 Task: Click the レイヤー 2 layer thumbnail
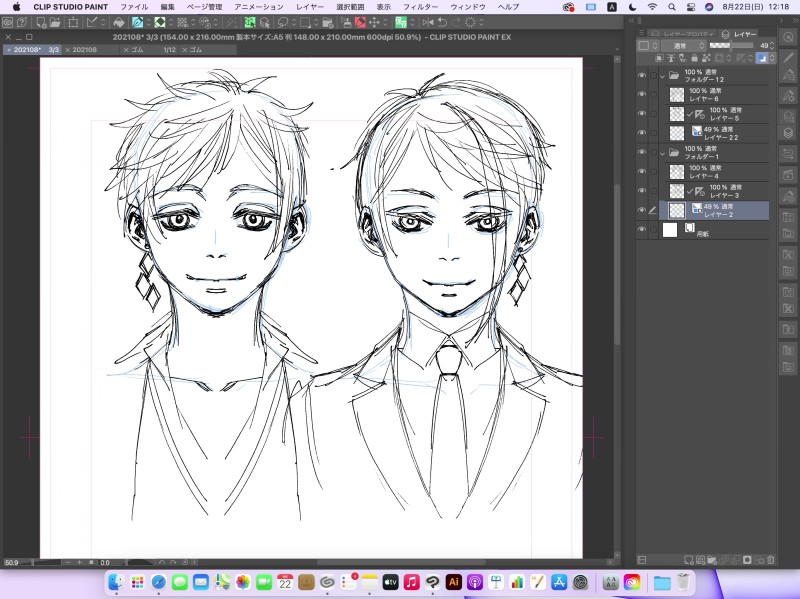(677, 210)
